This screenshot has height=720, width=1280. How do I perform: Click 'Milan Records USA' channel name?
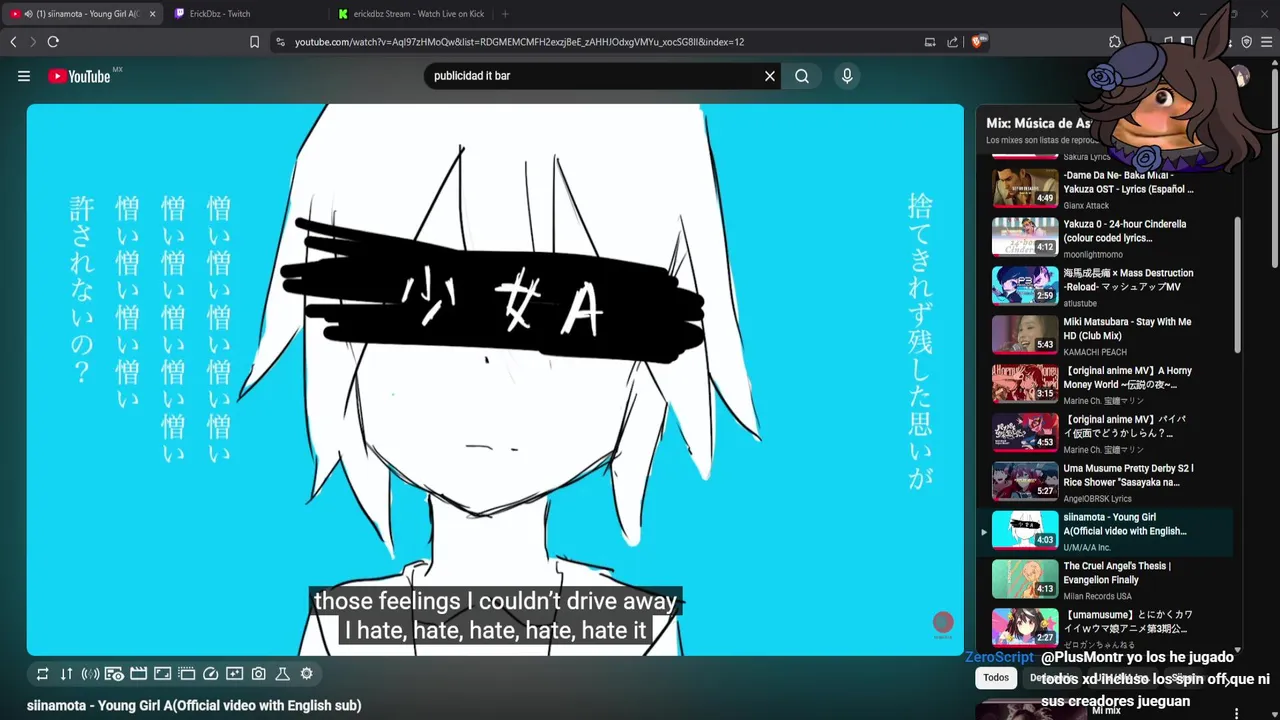coord(1097,596)
